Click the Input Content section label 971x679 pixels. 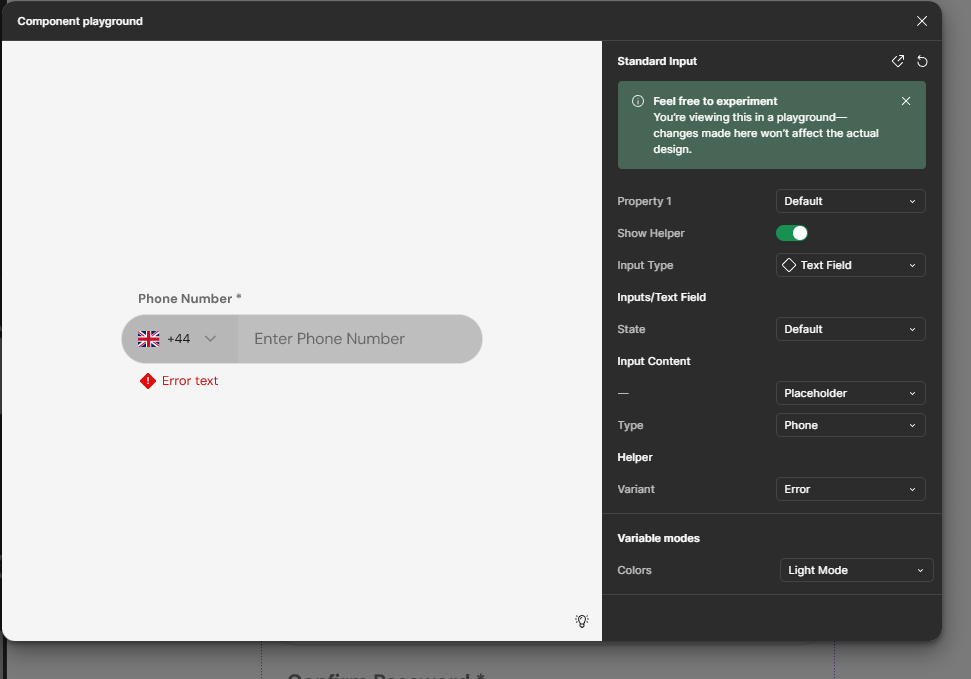653,361
